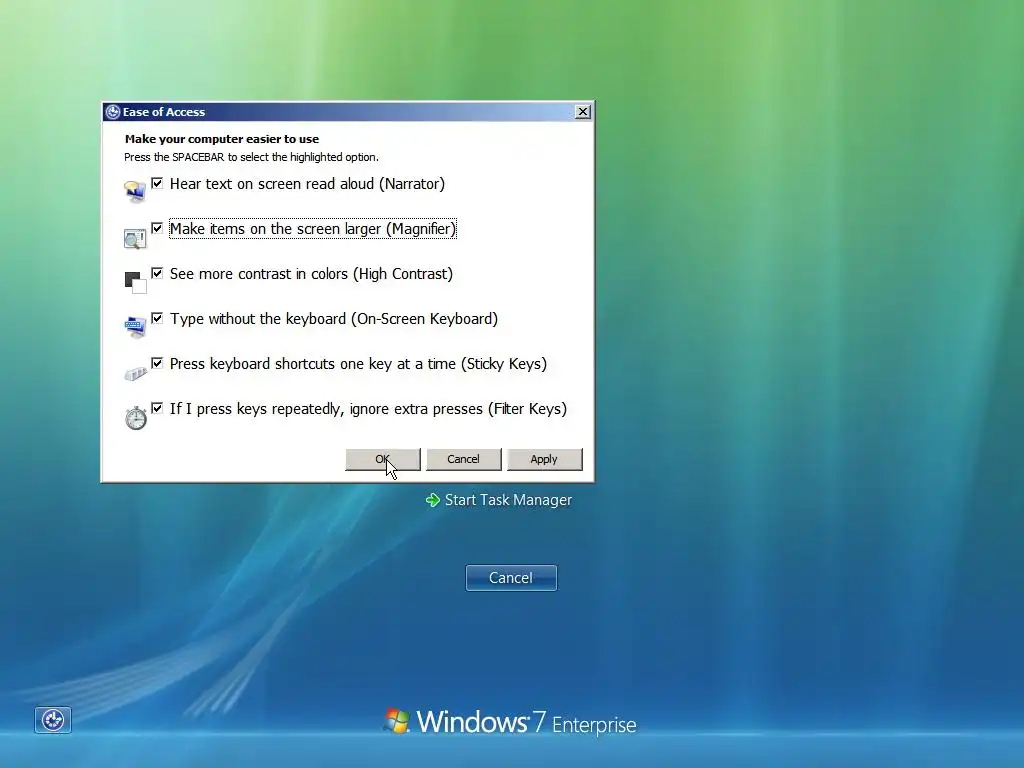1024x768 pixels.
Task: Click 'Press keyboard shortcuts one key at a time' label
Action: pyautogui.click(x=359, y=364)
